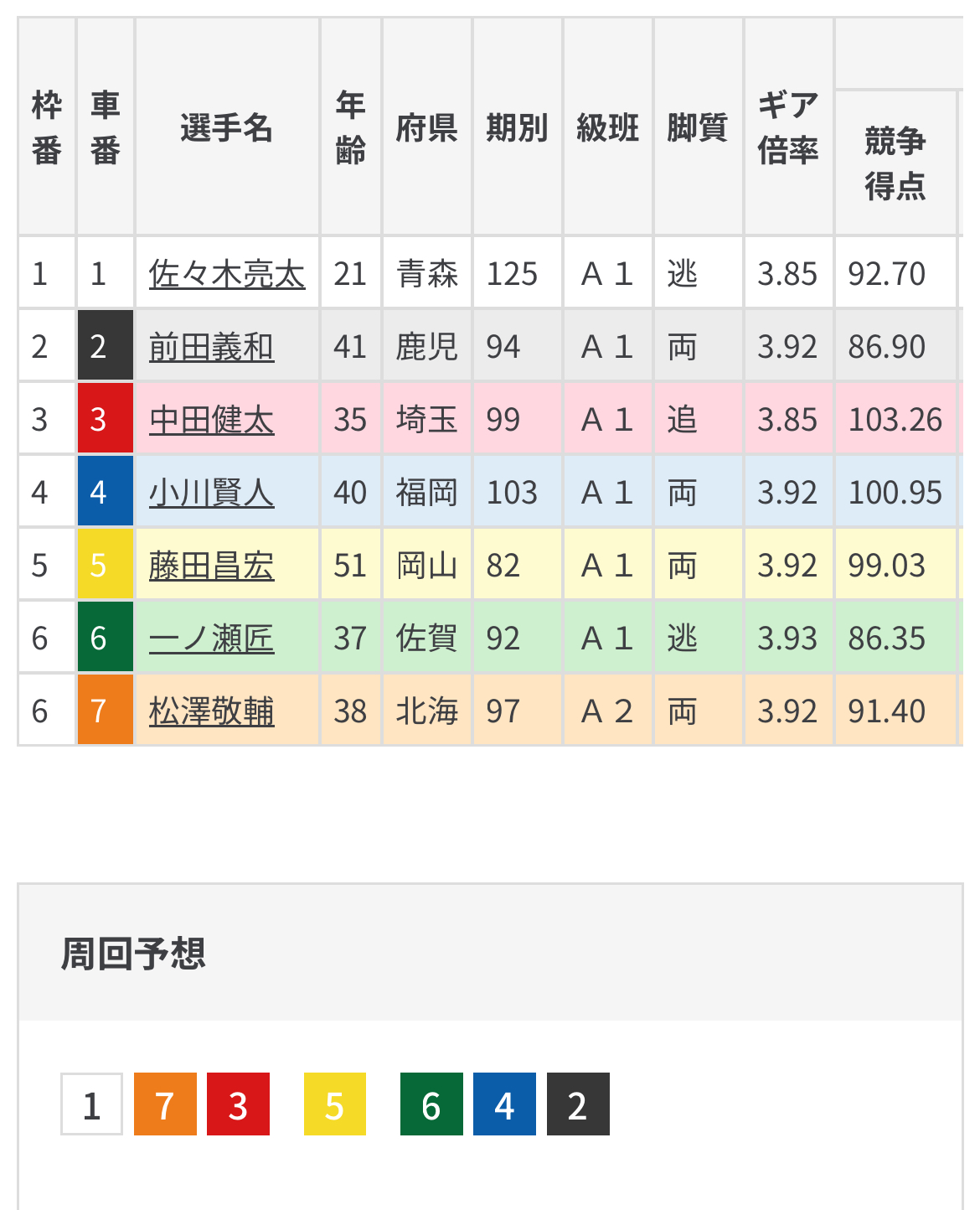The height and width of the screenshot is (1210, 980).
Task: Open racer 中田健太 profile link
Action: (211, 420)
